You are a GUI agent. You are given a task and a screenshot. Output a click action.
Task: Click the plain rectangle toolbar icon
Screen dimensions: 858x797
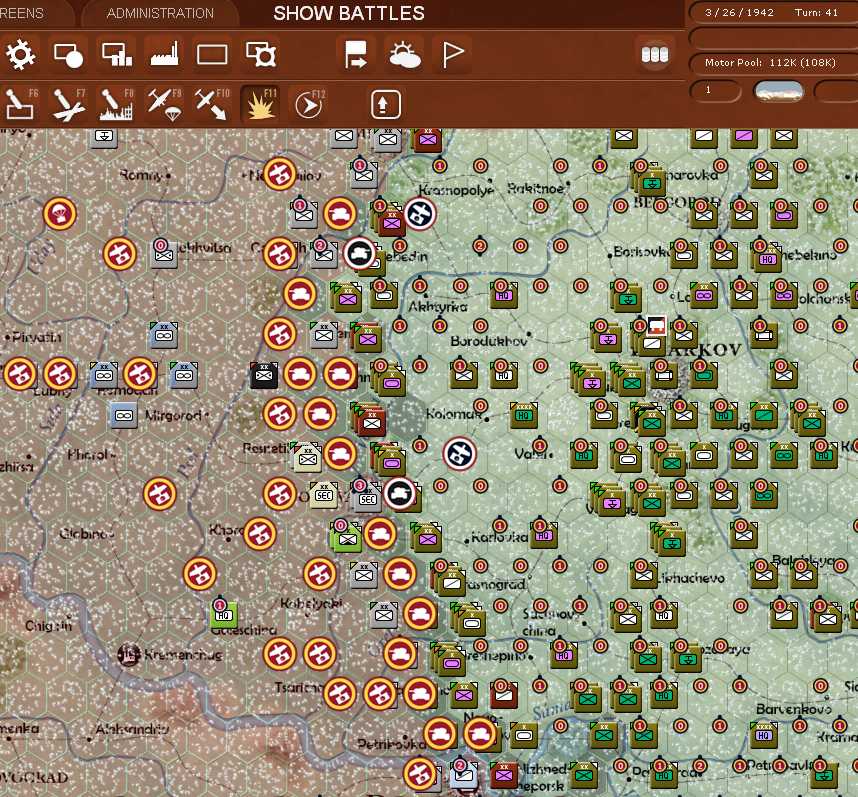[212, 55]
